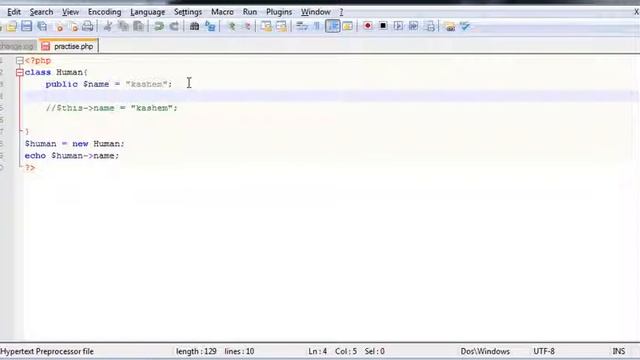Screen dimensions: 640x360
Task: Toggle synchronized horizontal scrolling icon
Action: click(281, 27)
